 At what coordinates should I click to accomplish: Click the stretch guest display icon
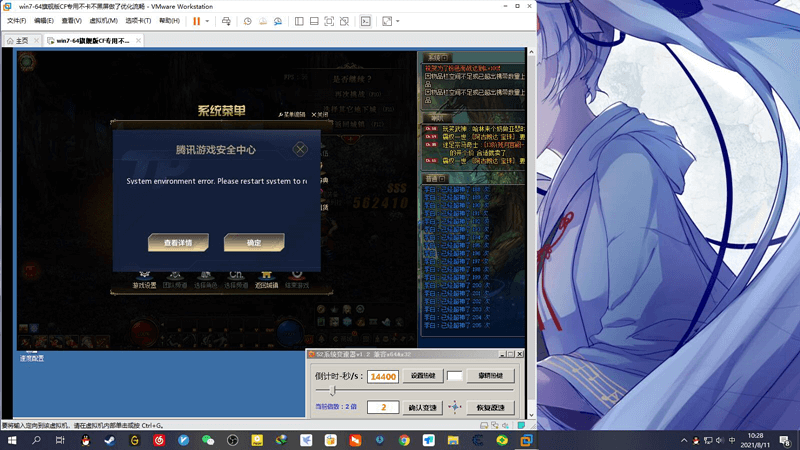(x=387, y=21)
